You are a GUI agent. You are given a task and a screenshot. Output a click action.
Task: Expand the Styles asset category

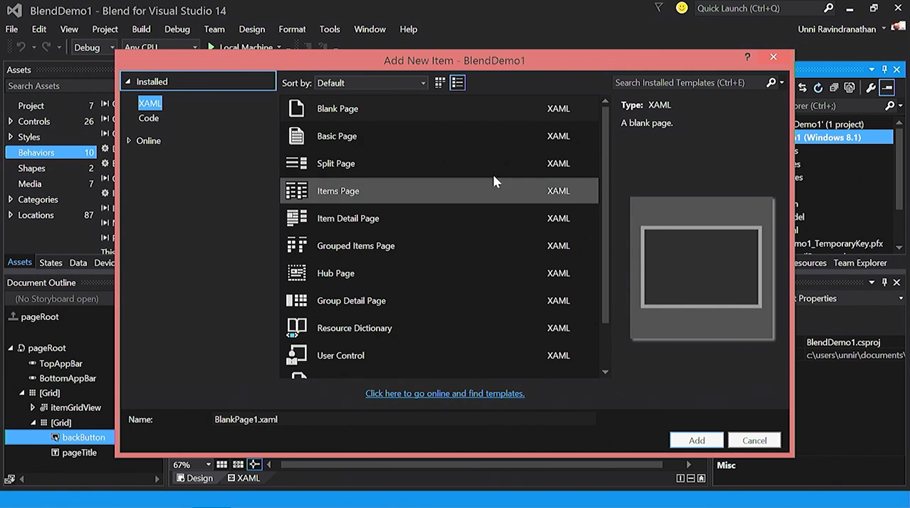(x=10, y=137)
